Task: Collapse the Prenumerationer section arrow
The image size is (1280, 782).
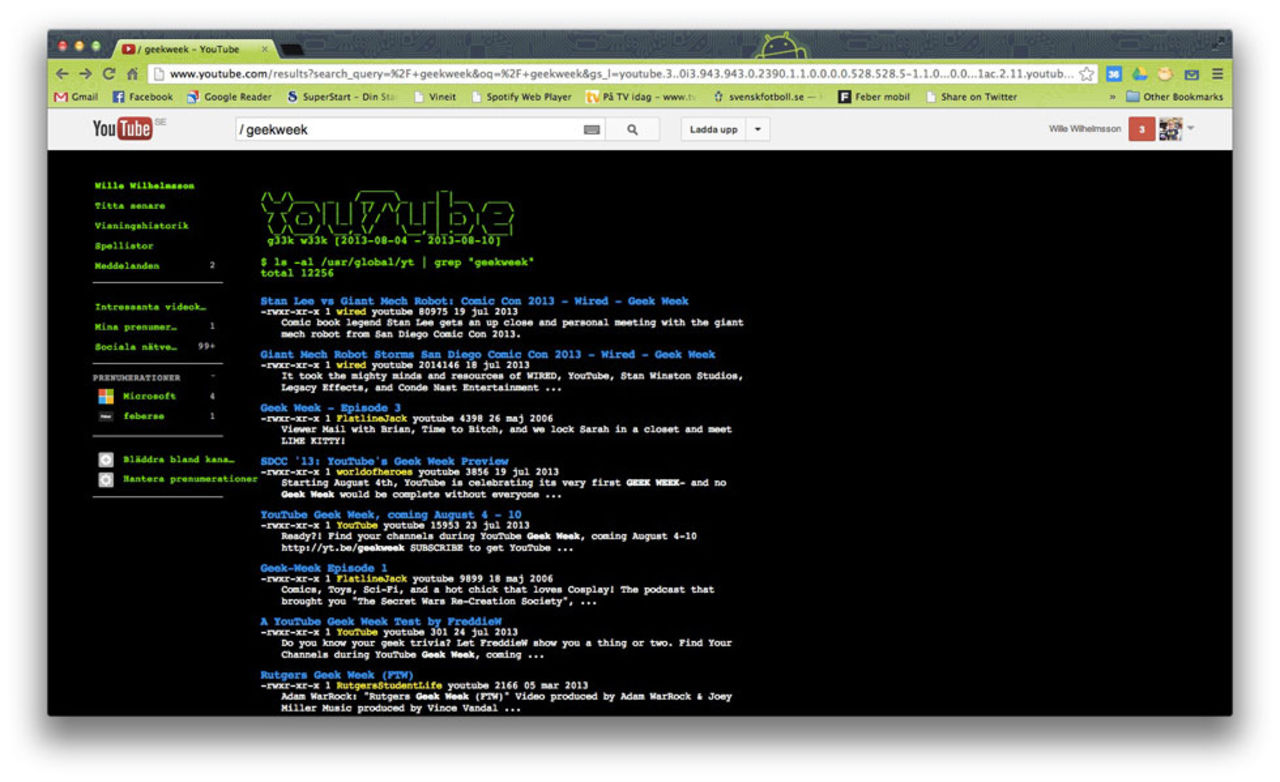Action: (212, 377)
